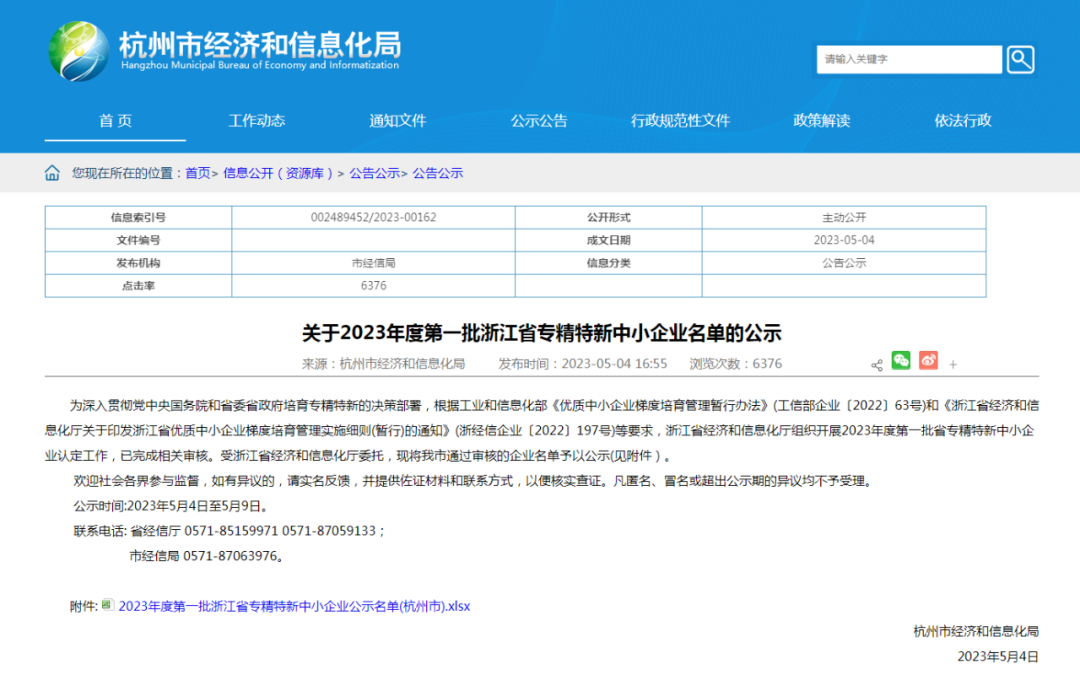Image resolution: width=1080 pixels, height=675 pixels.
Task: Open 行政规范性文件 menu item
Action: point(680,121)
